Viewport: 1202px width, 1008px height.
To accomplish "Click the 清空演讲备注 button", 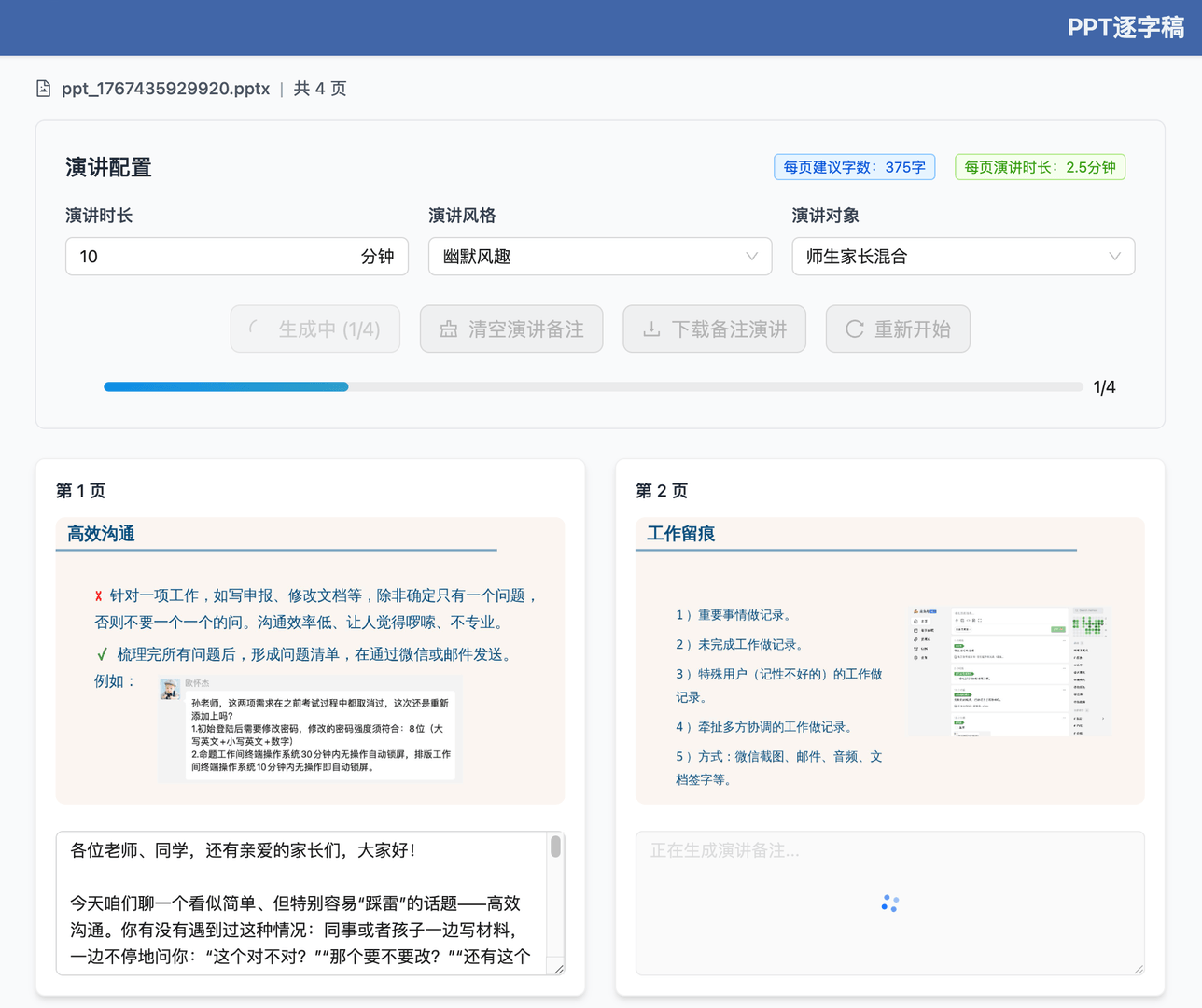I will click(x=511, y=329).
